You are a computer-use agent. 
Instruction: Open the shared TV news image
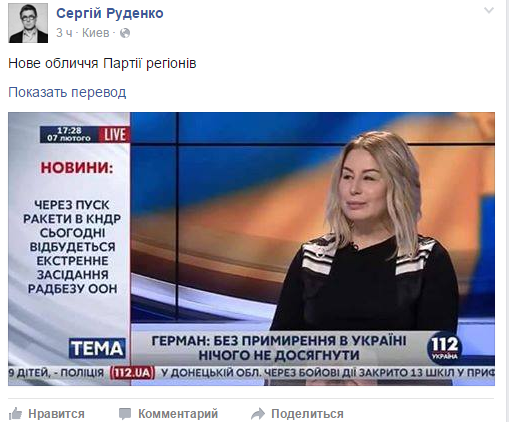pos(251,249)
